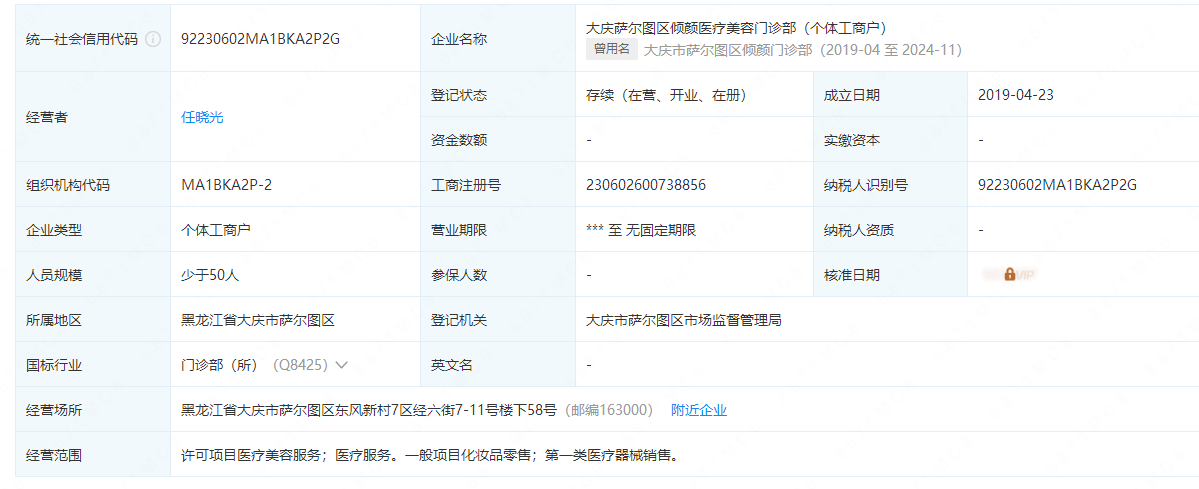Click the lock icon in 核准日期 row
This screenshot has width=1199, height=489.
tap(1009, 274)
